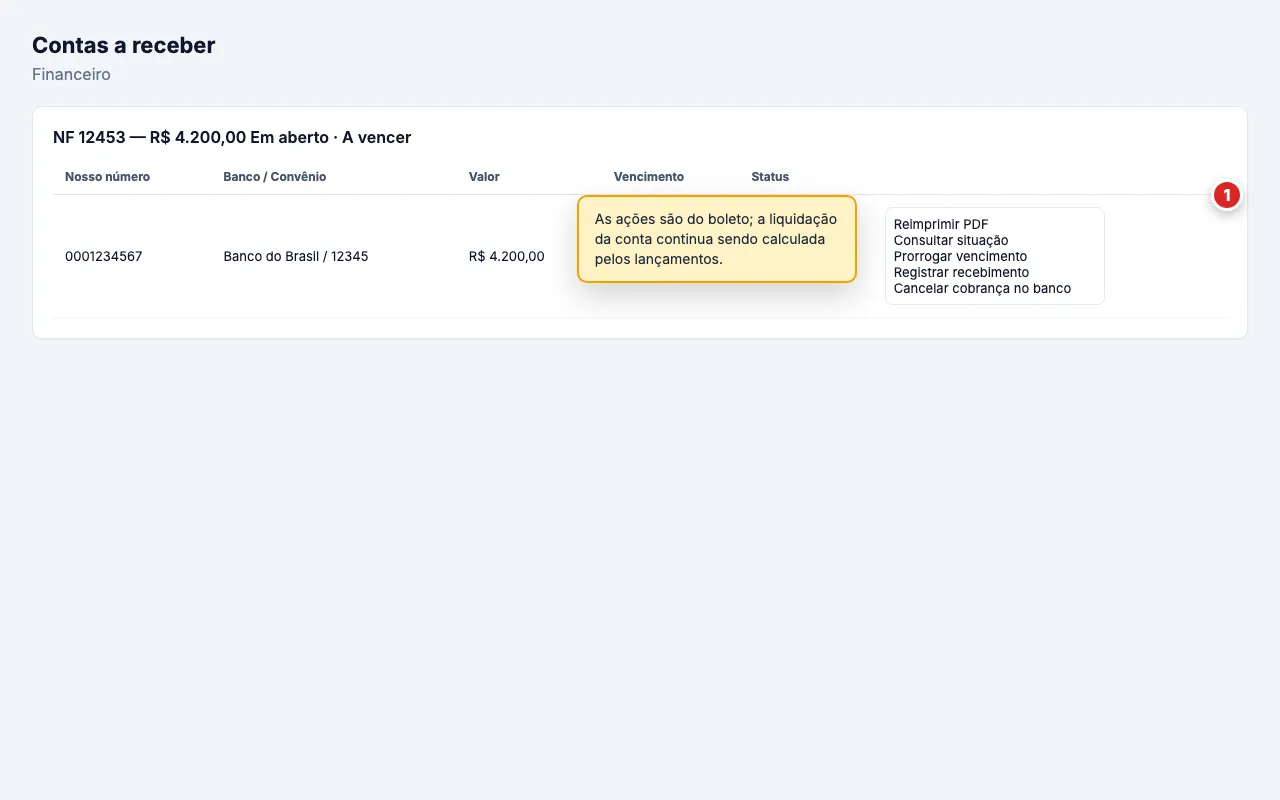Click the Vencimento column header
This screenshot has height=800, width=1280.
pyautogui.click(x=649, y=177)
